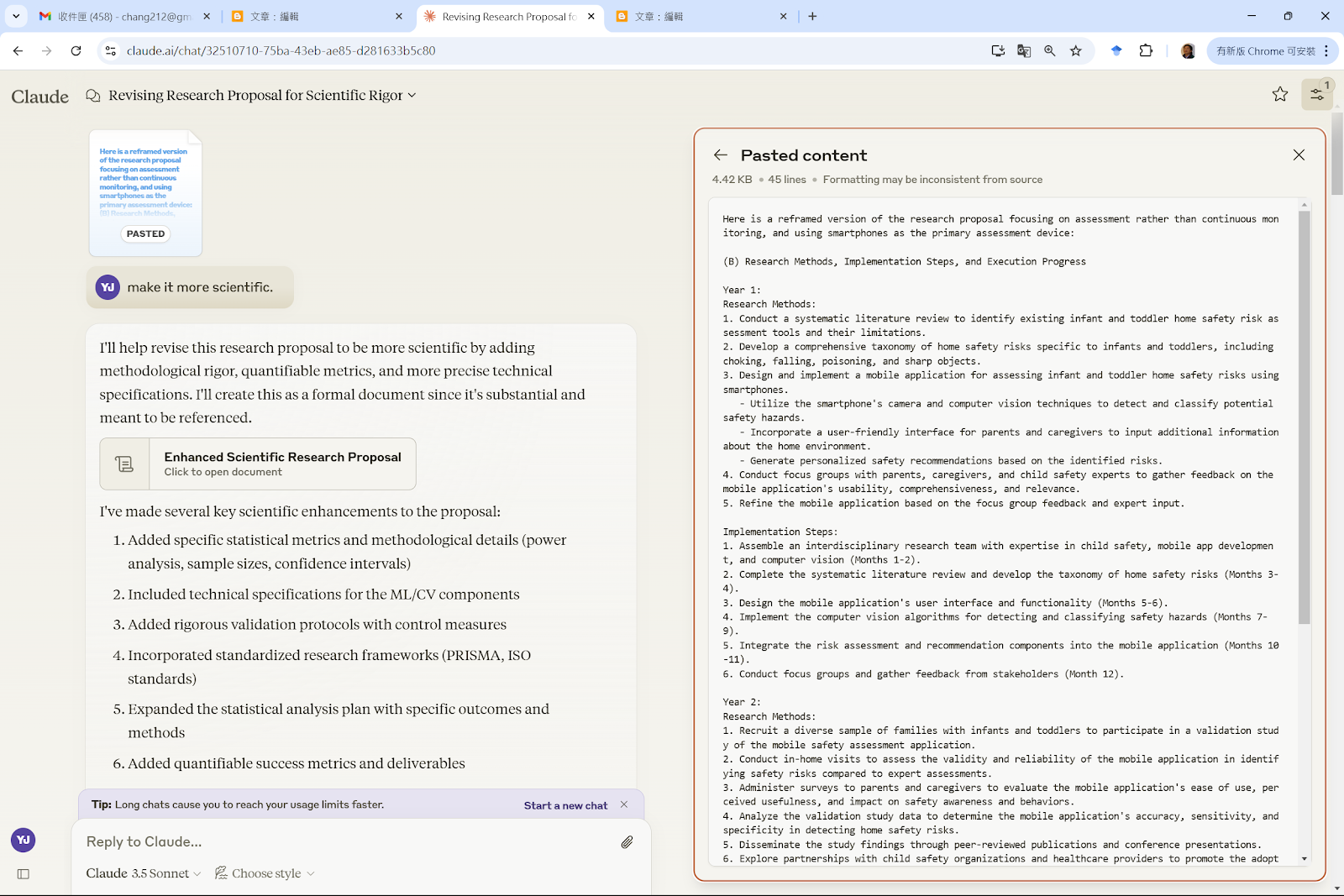Open Chrome's three-dot menu
The image size is (1344, 896).
pyautogui.click(x=1326, y=51)
